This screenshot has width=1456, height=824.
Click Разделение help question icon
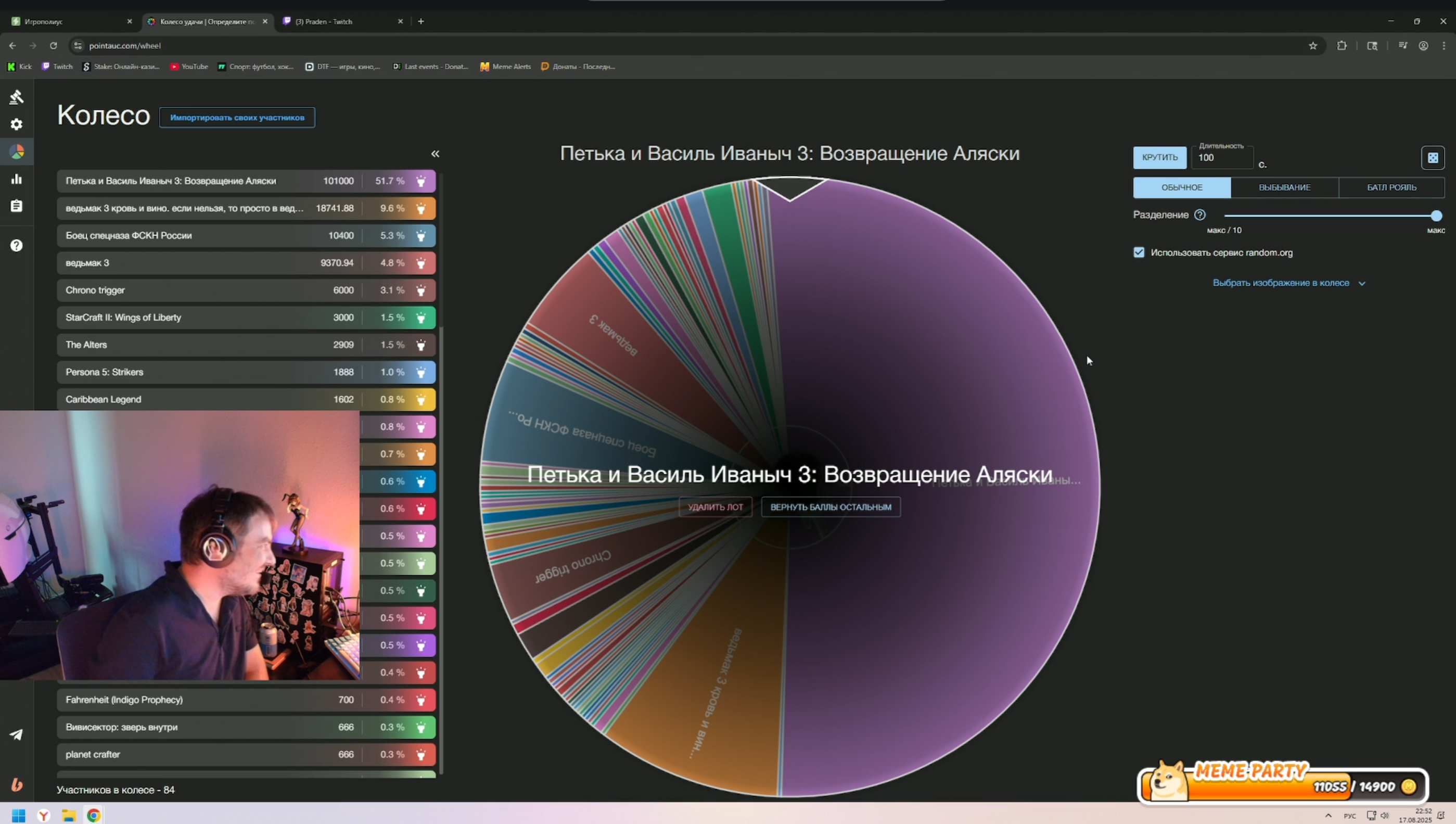pyautogui.click(x=1200, y=215)
